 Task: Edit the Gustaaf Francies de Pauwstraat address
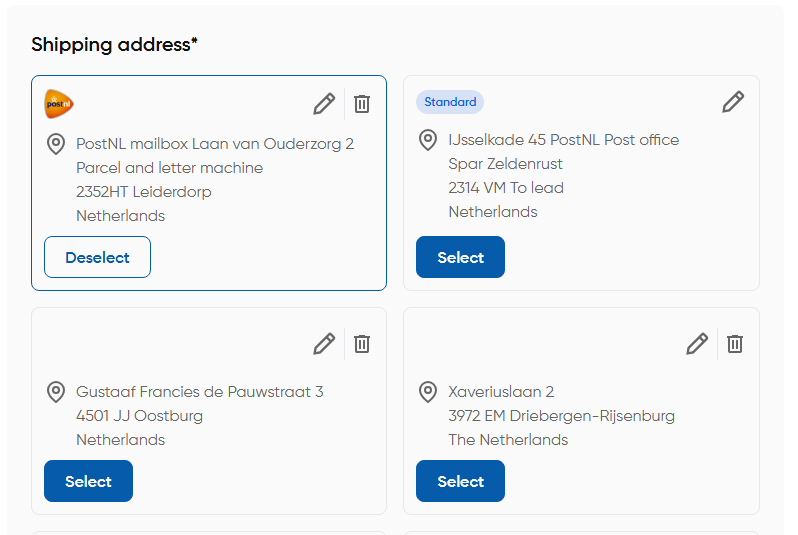(324, 344)
